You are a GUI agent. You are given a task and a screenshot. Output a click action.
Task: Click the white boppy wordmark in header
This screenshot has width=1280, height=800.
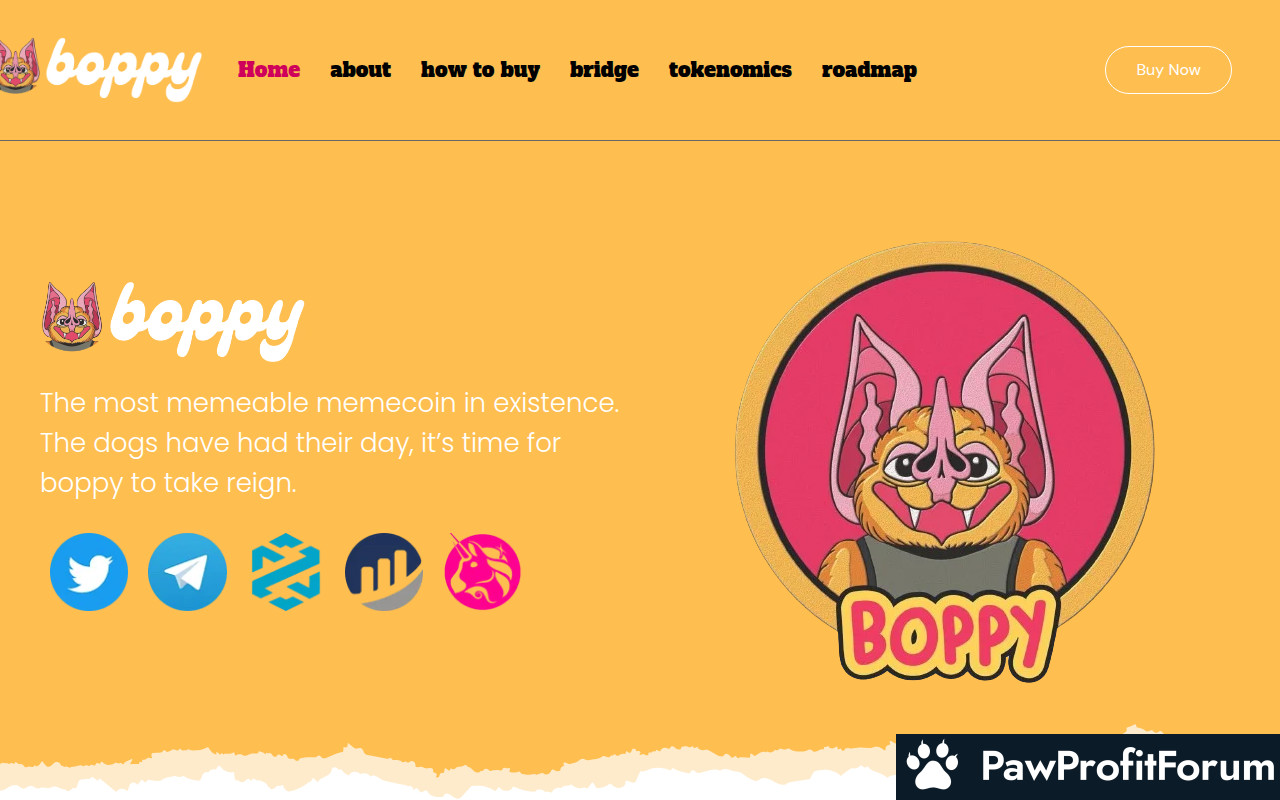(124, 70)
